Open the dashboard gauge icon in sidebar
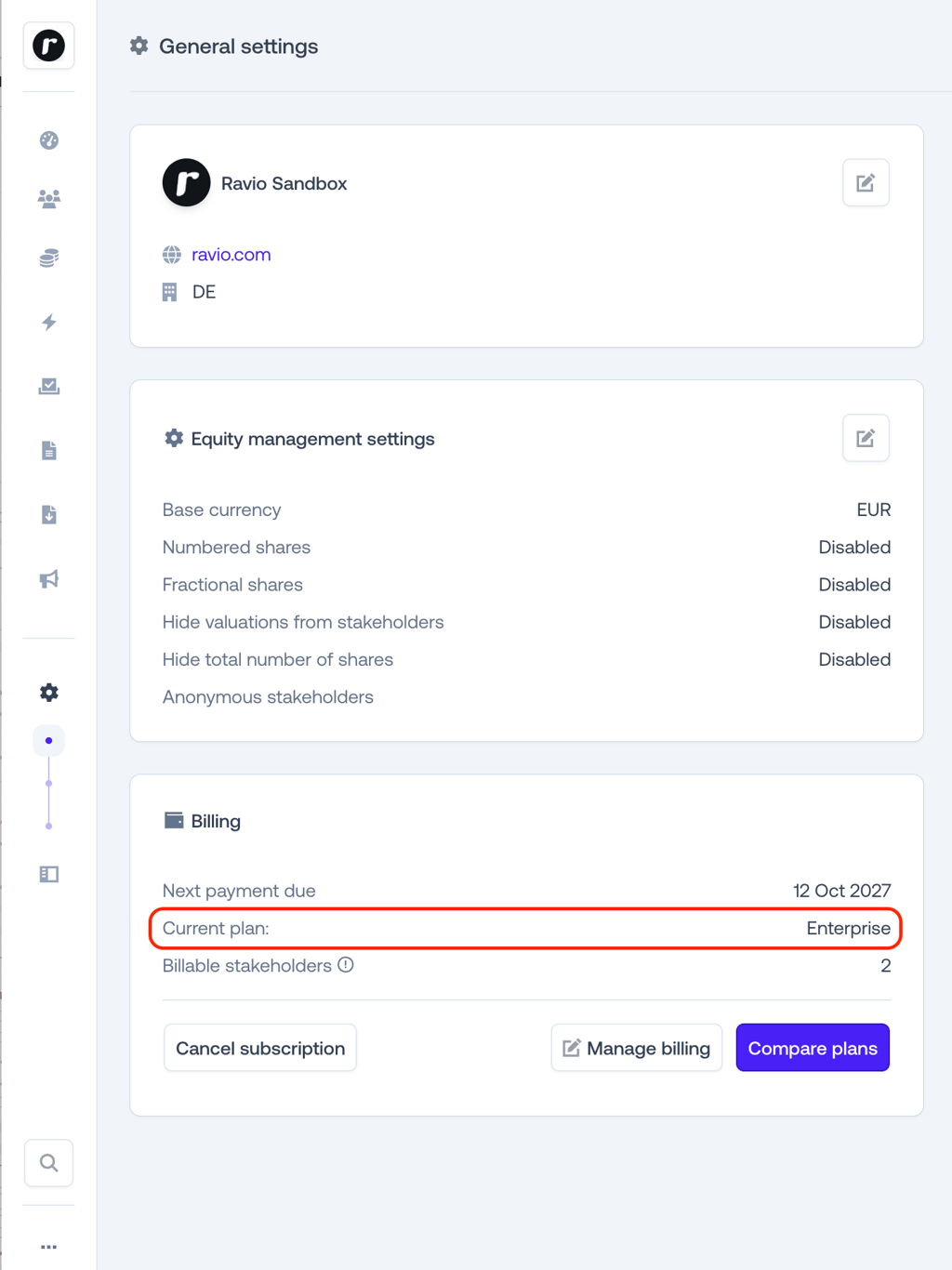952x1270 pixels. coord(49,140)
